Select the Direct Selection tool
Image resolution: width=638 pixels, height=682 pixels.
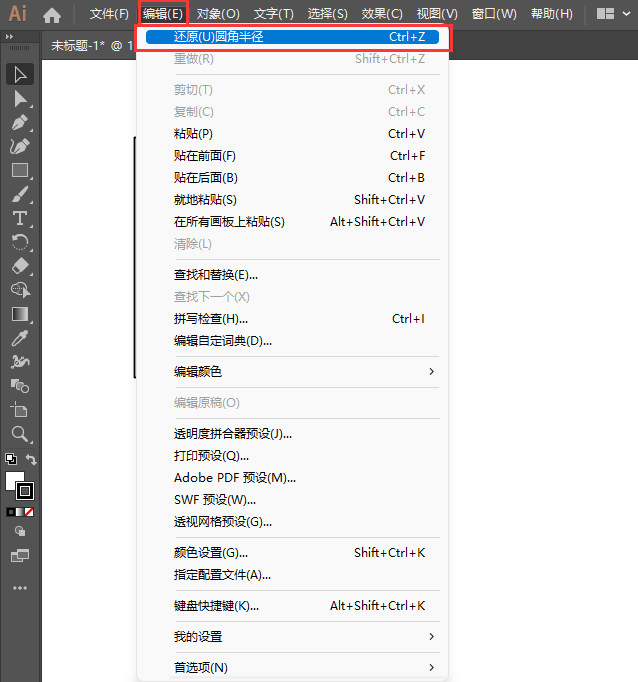point(20,99)
